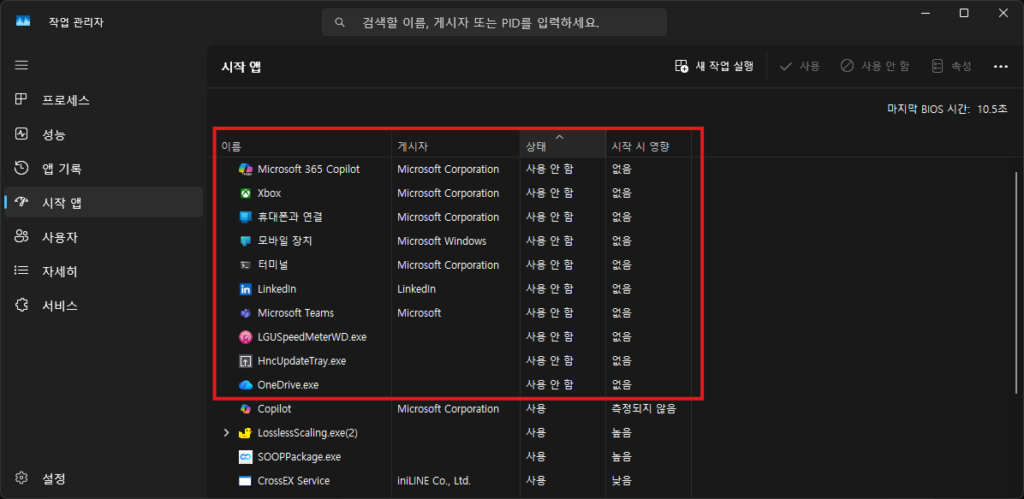
Task: Select the SOOPPackage.exe name text
Action: pyautogui.click(x=298, y=457)
